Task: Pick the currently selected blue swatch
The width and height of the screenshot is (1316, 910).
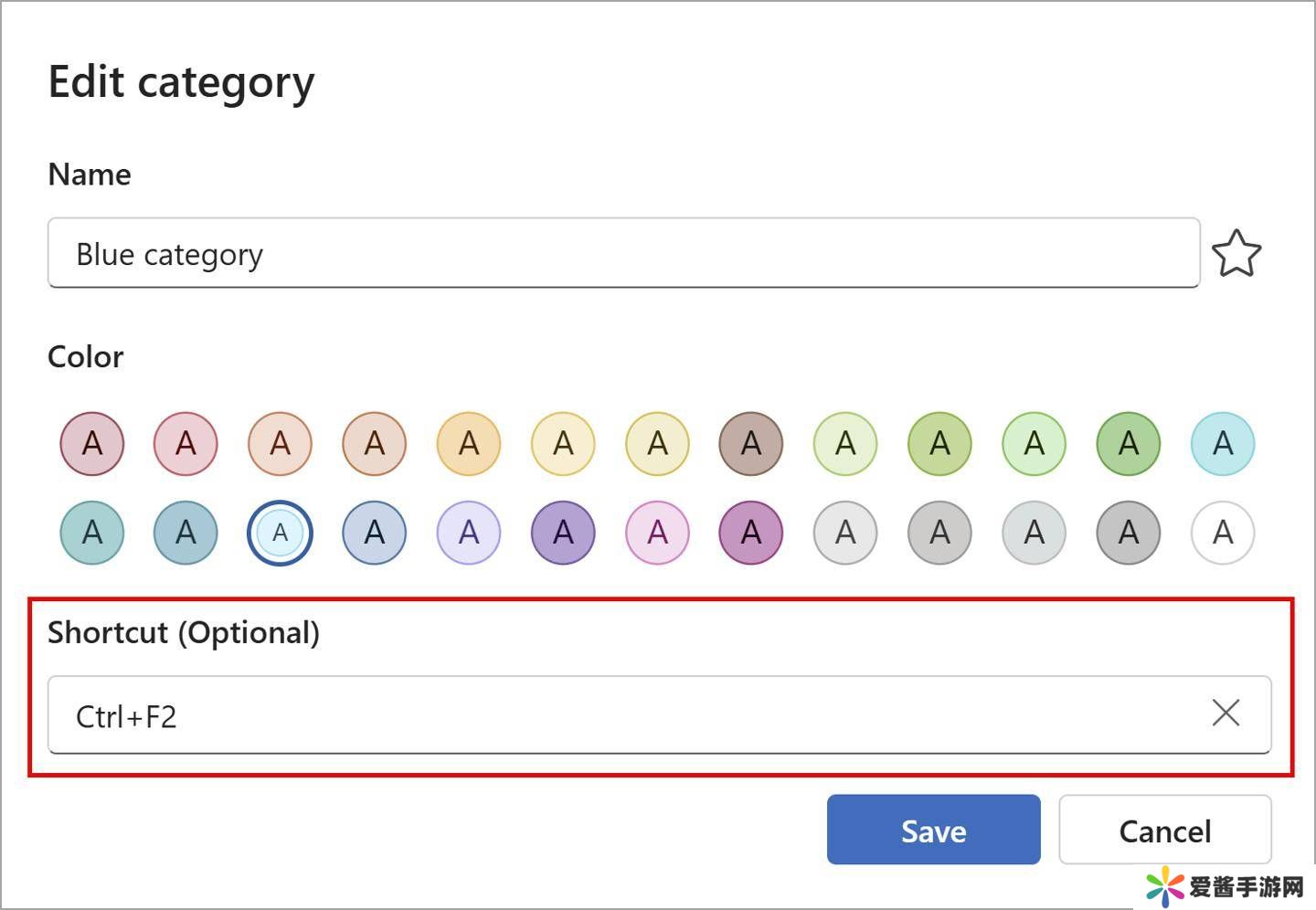Action: tap(280, 533)
